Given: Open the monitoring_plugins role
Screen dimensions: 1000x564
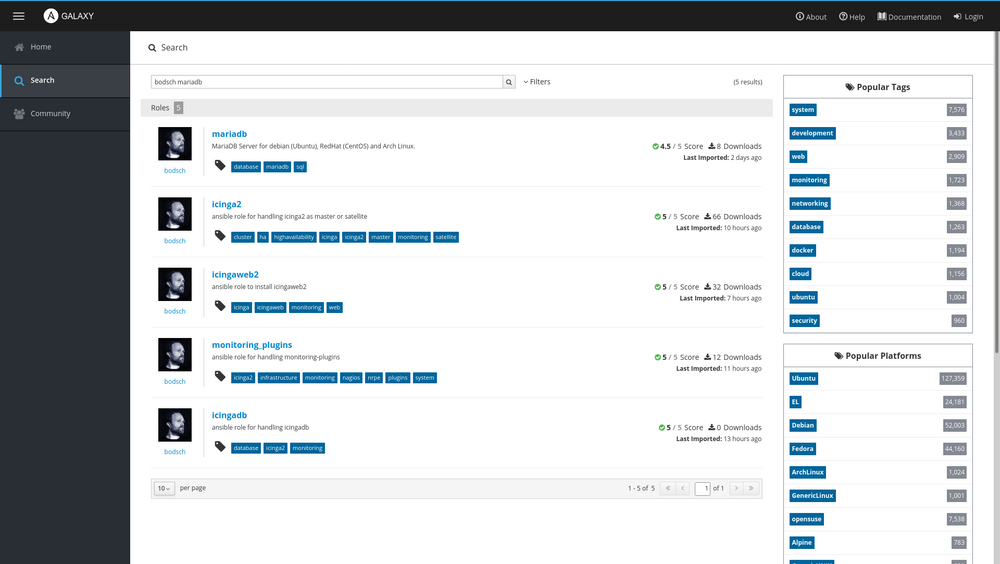Looking at the screenshot, I should (x=251, y=345).
